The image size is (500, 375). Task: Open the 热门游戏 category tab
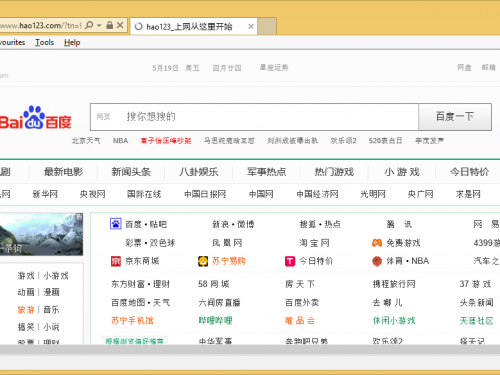(334, 172)
